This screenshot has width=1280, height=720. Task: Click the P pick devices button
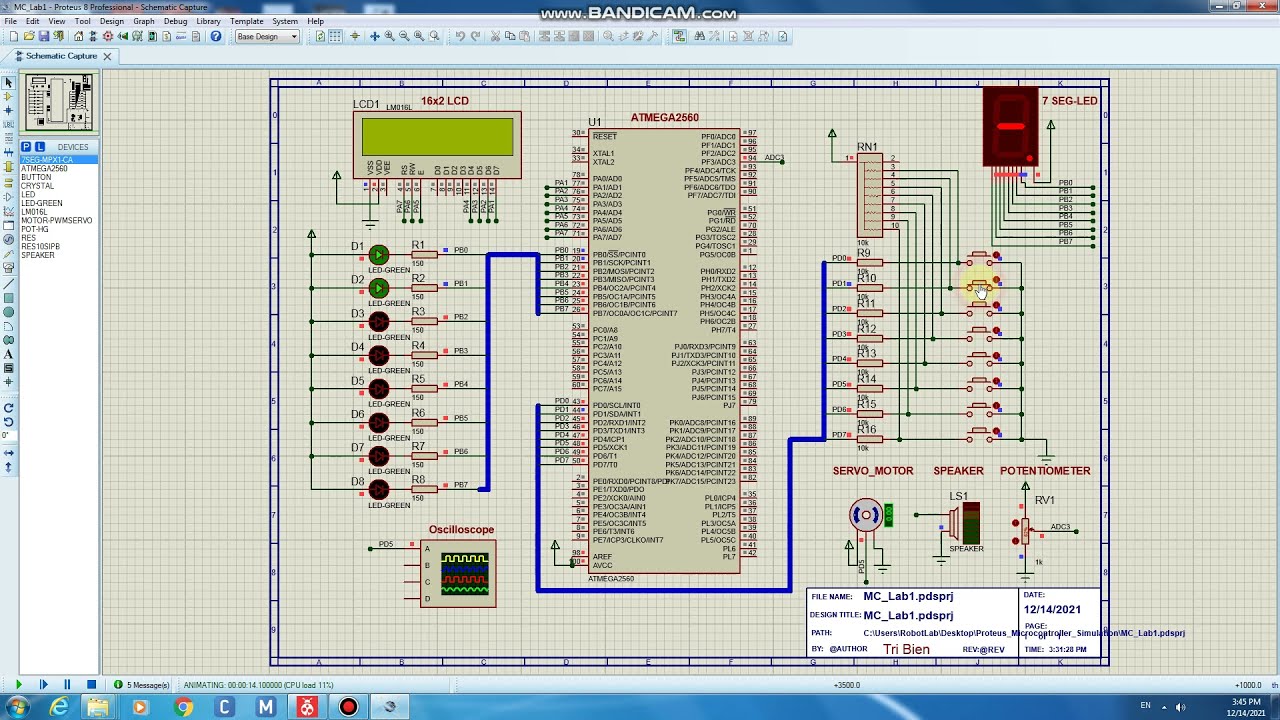pos(26,147)
